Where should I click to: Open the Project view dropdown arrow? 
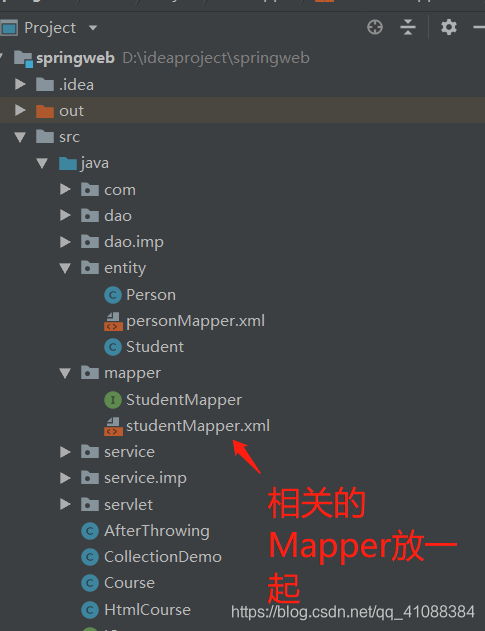coord(93,28)
